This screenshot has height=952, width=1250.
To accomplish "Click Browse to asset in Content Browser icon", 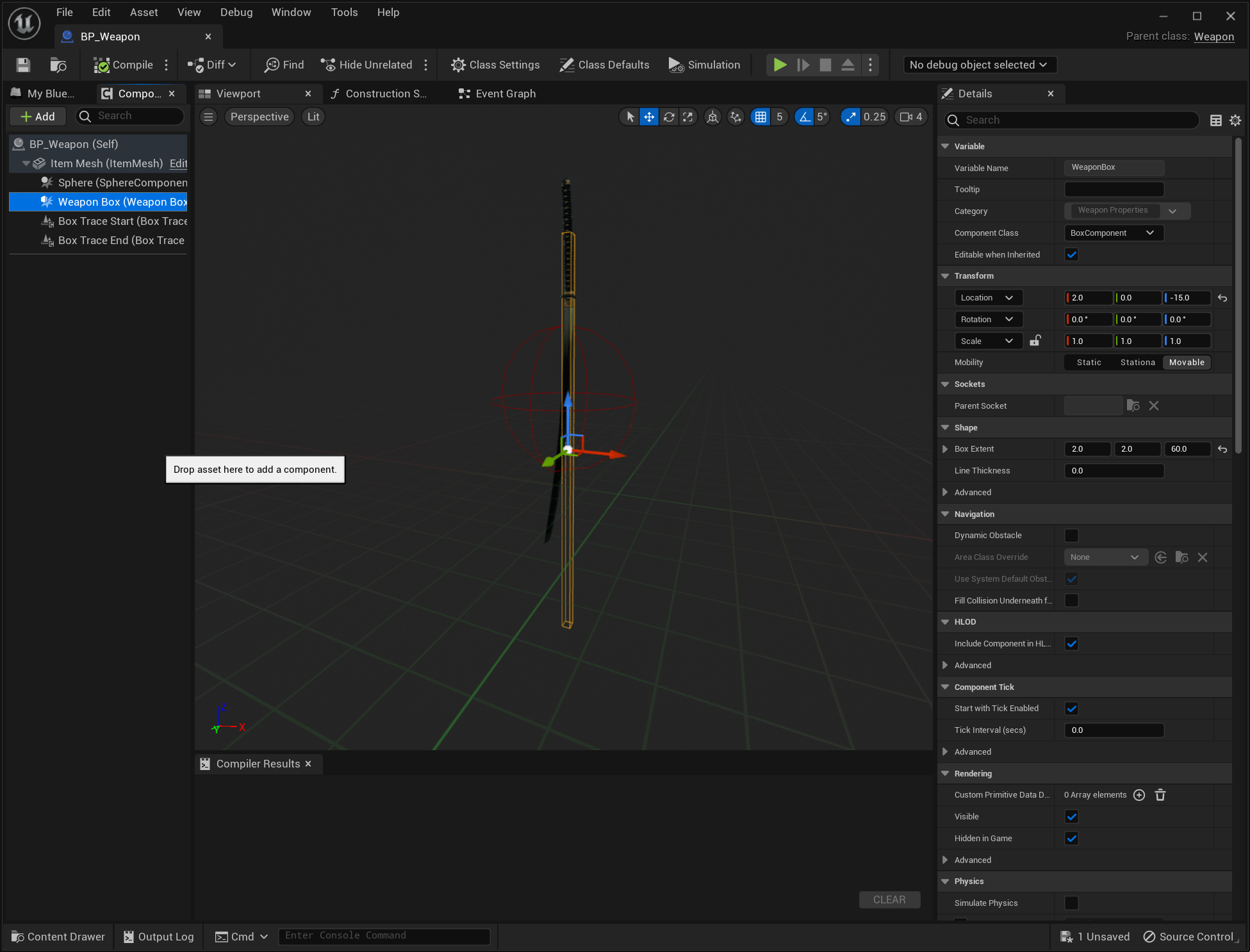I will (x=58, y=65).
